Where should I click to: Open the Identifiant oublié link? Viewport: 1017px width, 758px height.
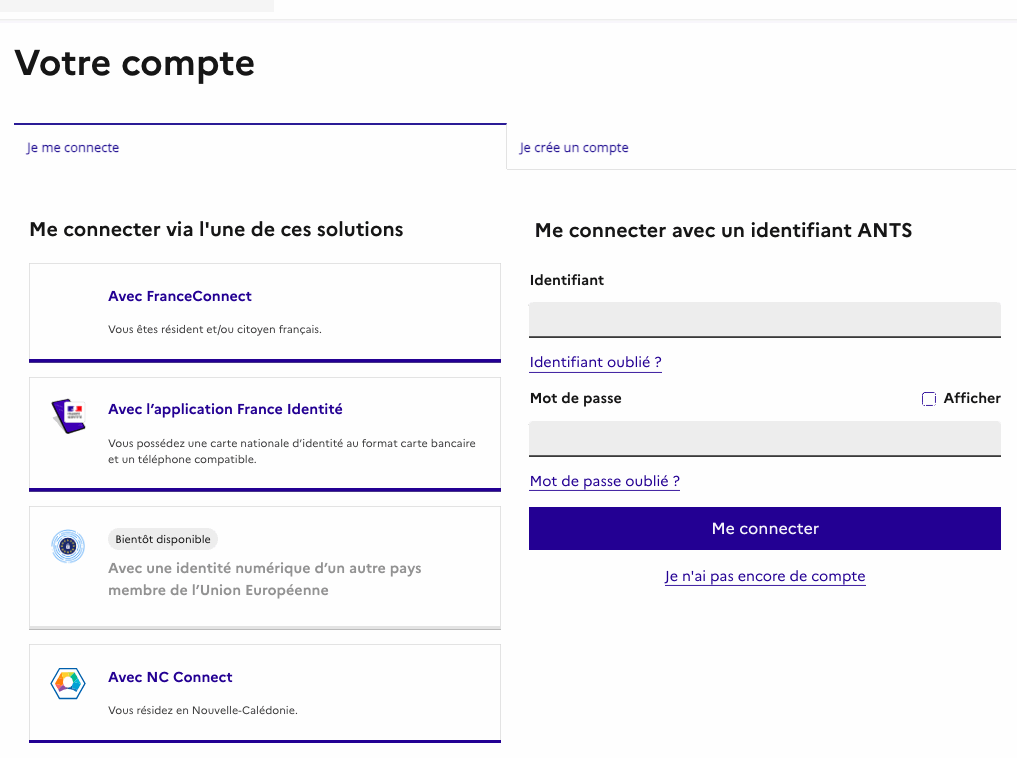(595, 362)
